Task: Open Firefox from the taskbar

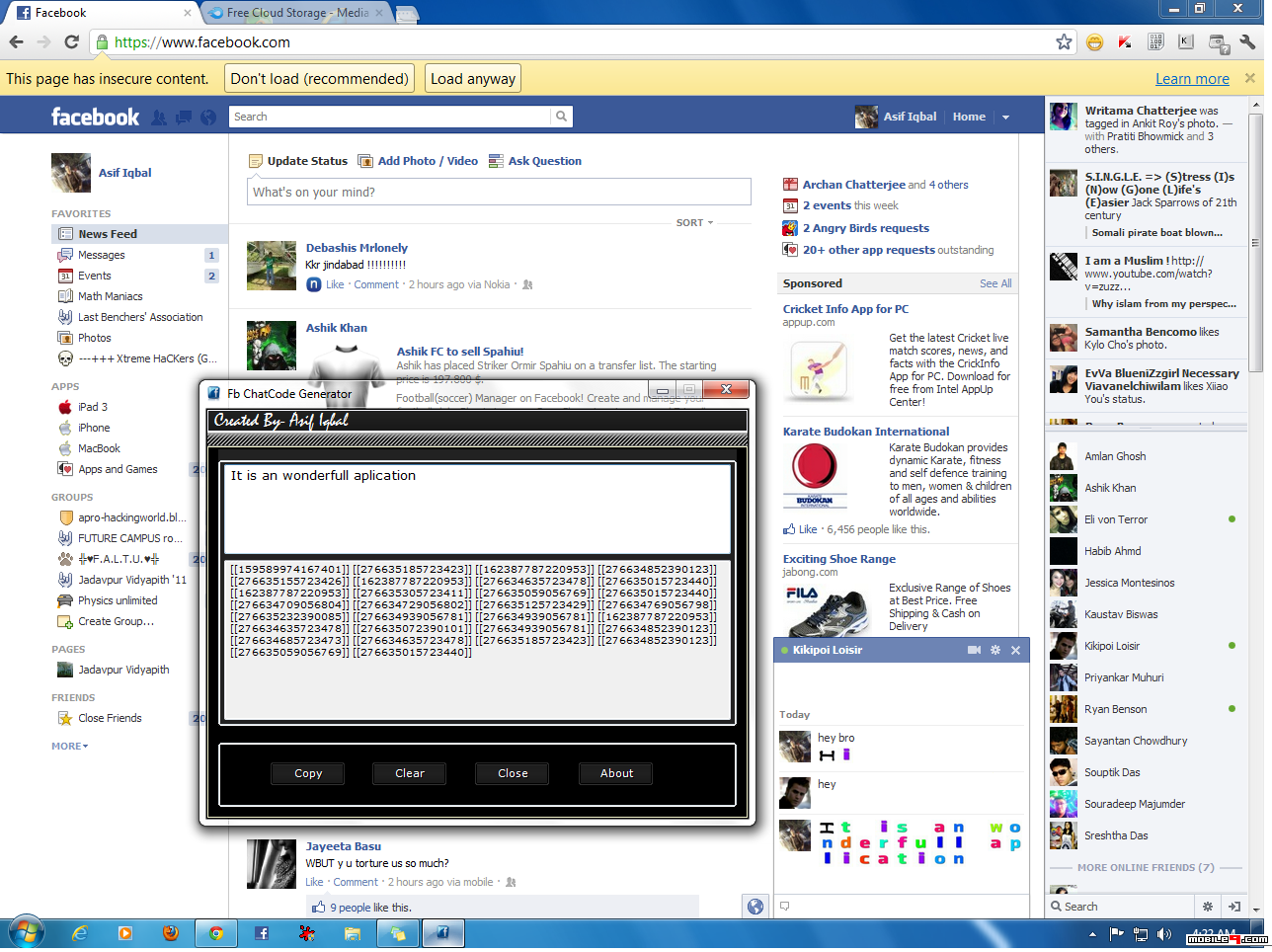Action: [170, 933]
